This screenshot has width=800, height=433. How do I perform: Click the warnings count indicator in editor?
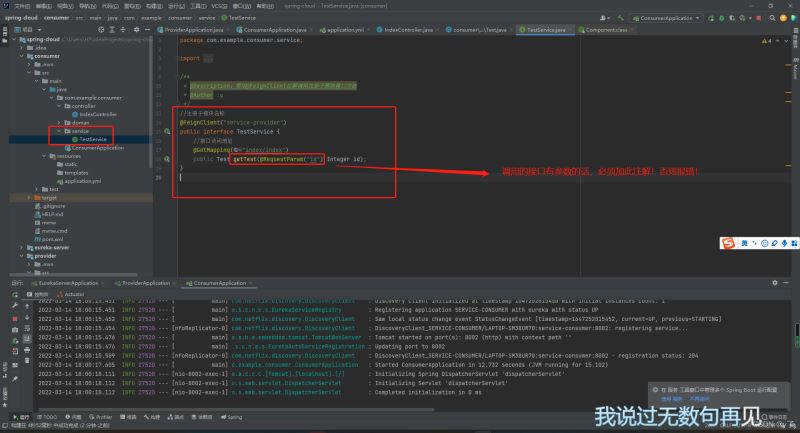pos(766,40)
